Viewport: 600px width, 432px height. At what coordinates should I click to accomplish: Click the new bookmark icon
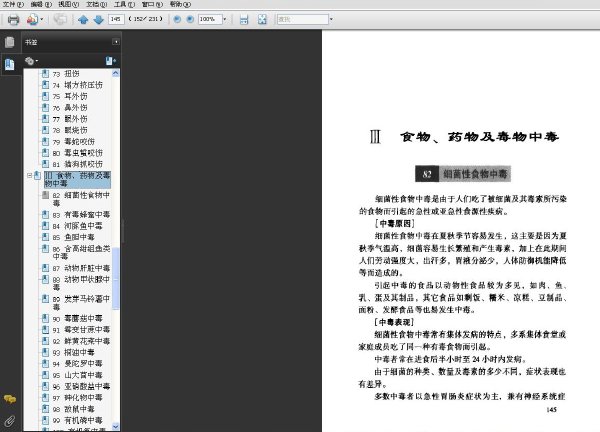pos(111,60)
